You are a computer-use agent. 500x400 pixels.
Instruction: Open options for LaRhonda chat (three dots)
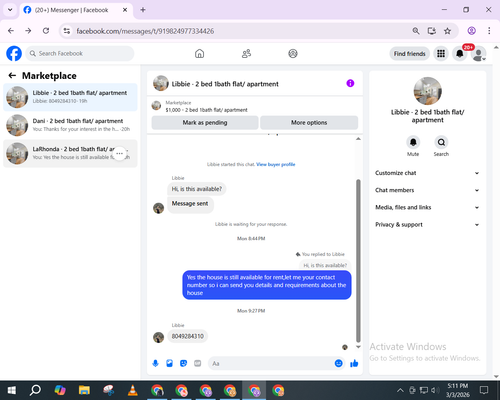pyautogui.click(x=119, y=153)
